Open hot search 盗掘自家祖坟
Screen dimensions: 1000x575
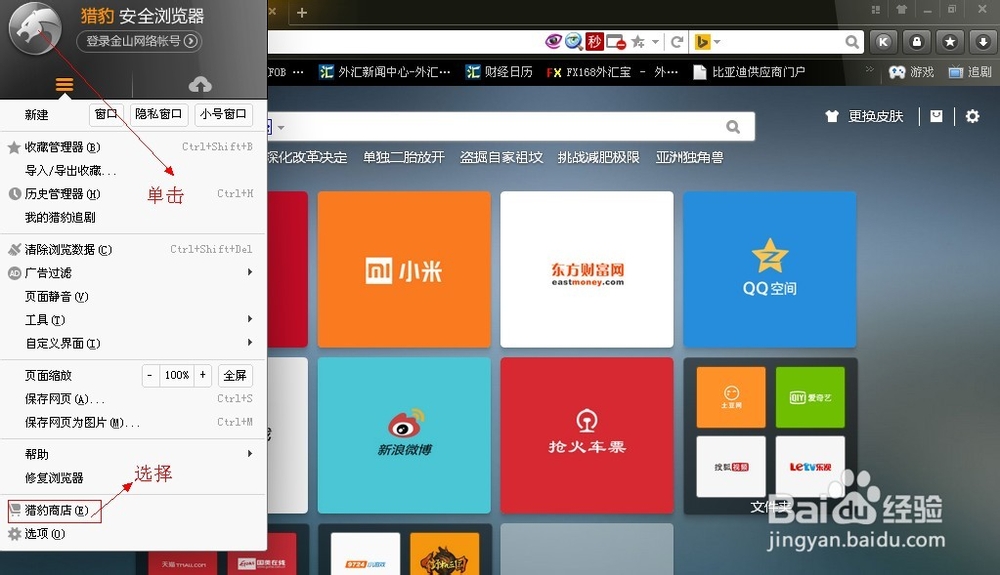click(x=501, y=157)
